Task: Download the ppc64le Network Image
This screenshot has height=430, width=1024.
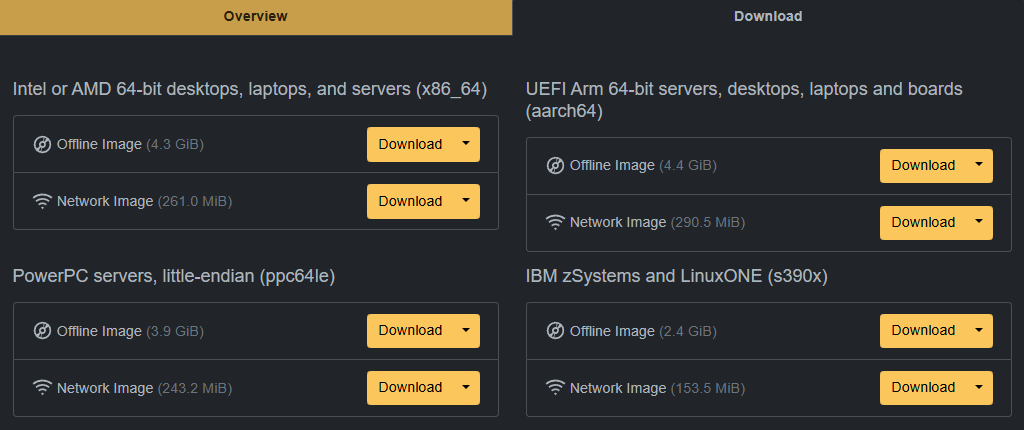Action: (410, 388)
